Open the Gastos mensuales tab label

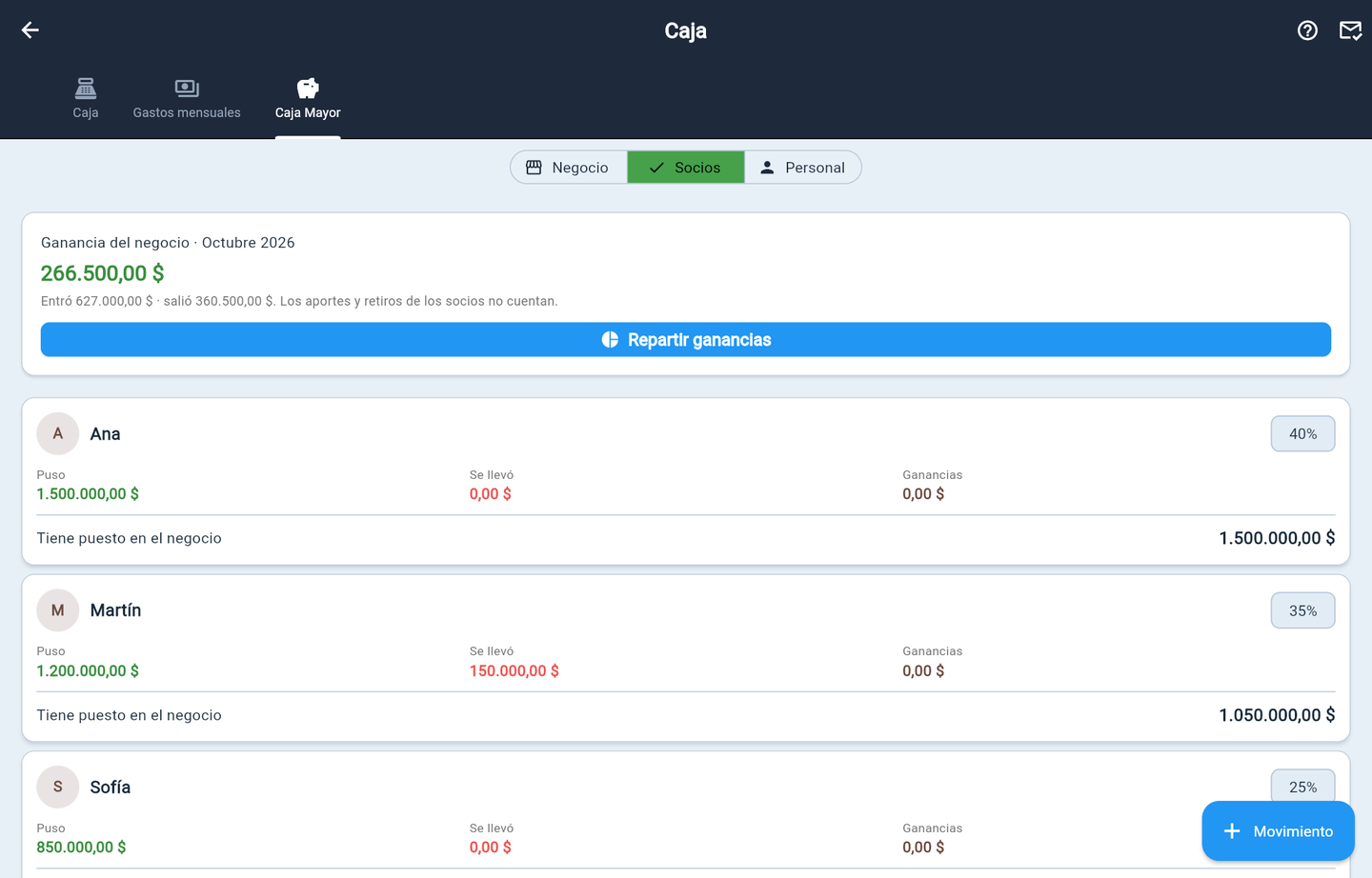coord(187,113)
